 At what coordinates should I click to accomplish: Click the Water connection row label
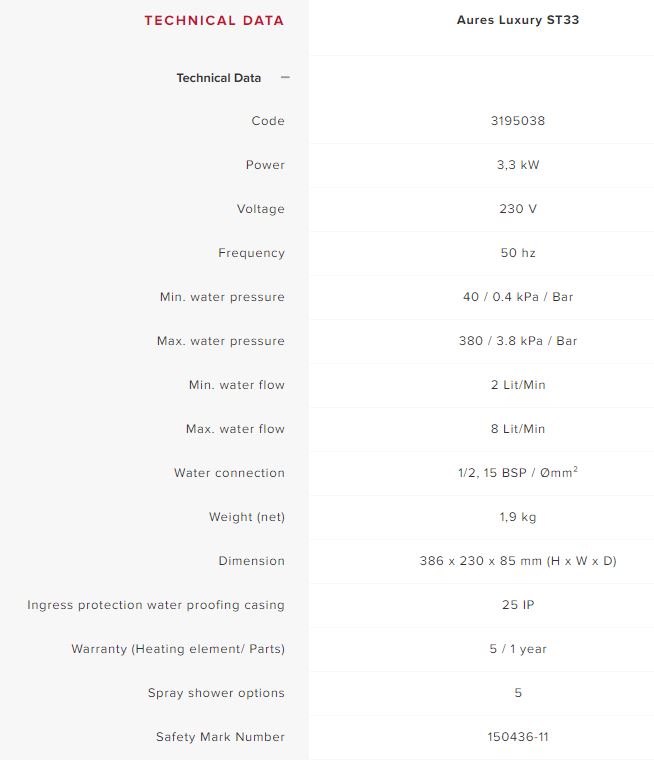[x=229, y=473]
